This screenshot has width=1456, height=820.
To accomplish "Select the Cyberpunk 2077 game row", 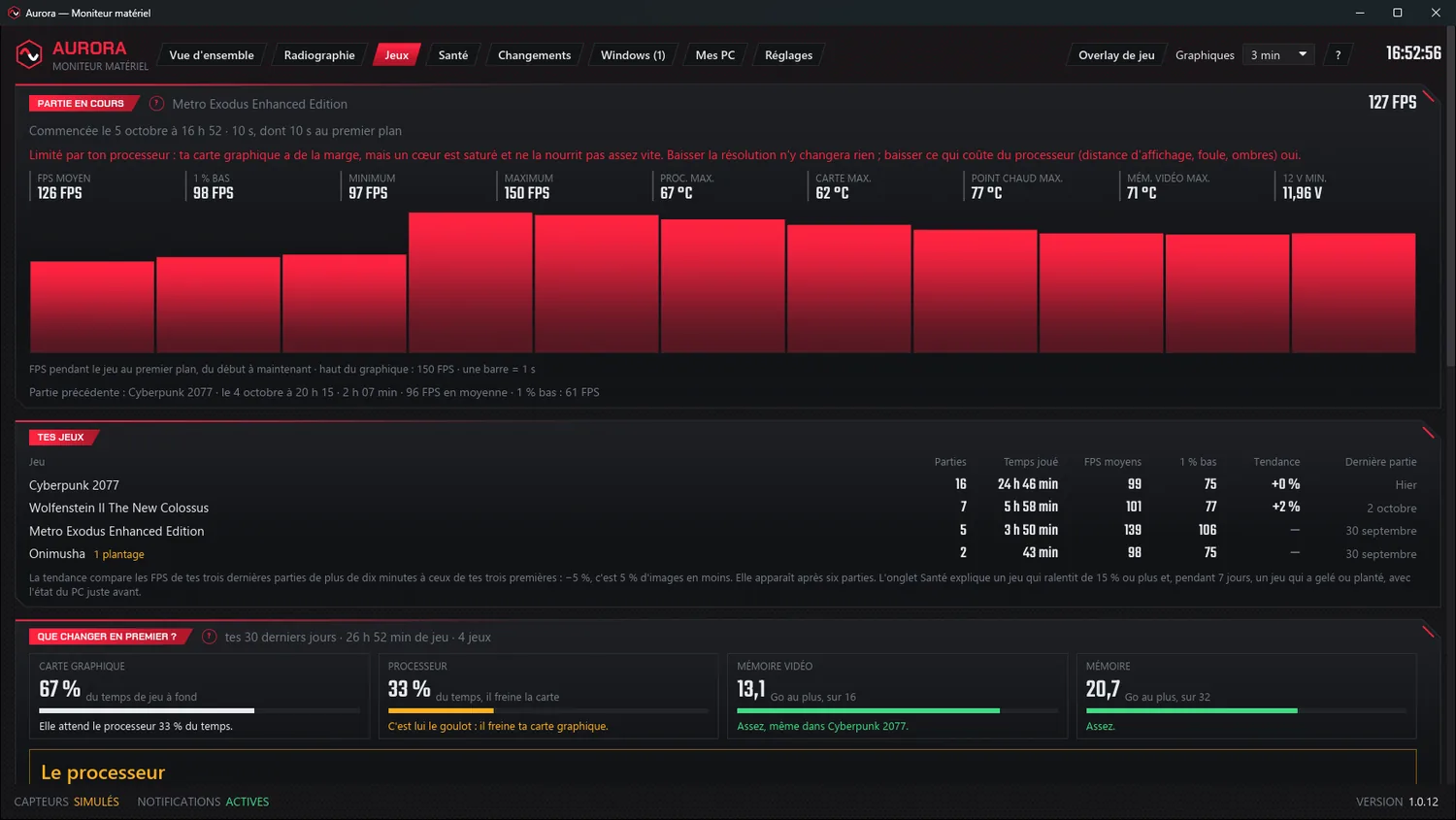I will pyautogui.click(x=722, y=484).
